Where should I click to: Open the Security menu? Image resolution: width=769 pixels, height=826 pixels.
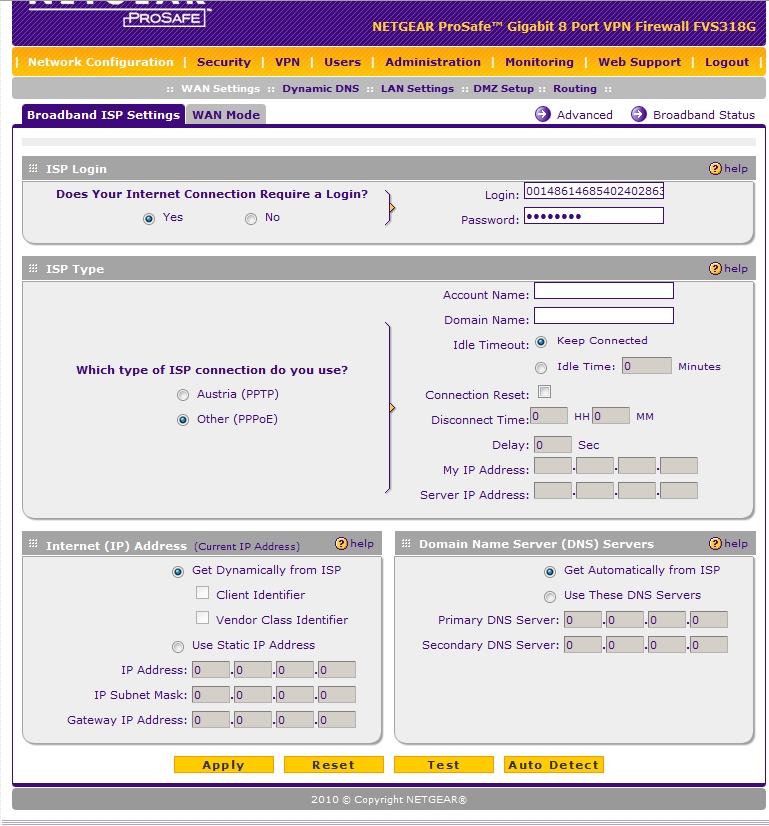pos(224,62)
